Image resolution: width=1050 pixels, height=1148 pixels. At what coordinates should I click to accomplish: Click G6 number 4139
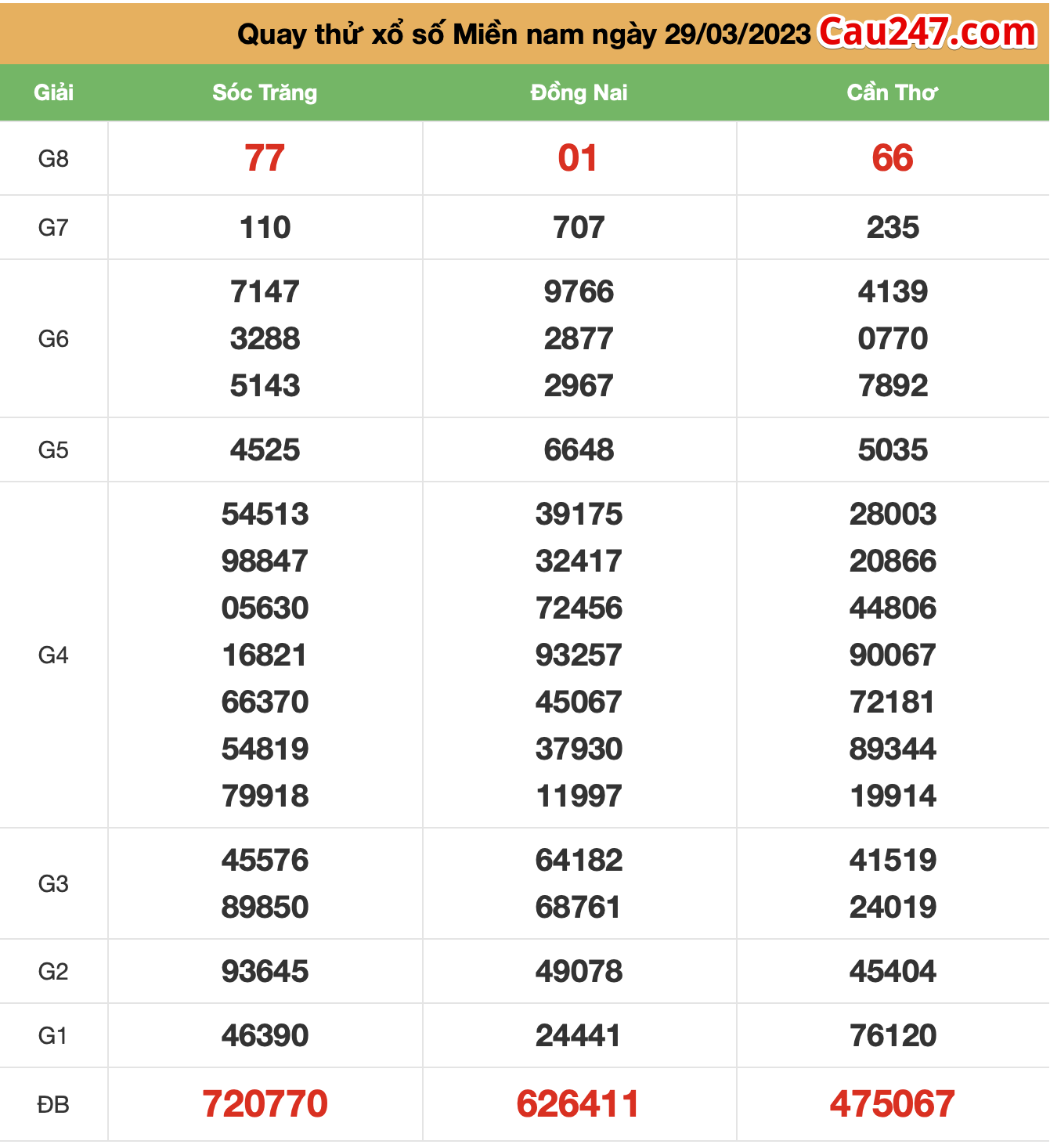coord(893,292)
